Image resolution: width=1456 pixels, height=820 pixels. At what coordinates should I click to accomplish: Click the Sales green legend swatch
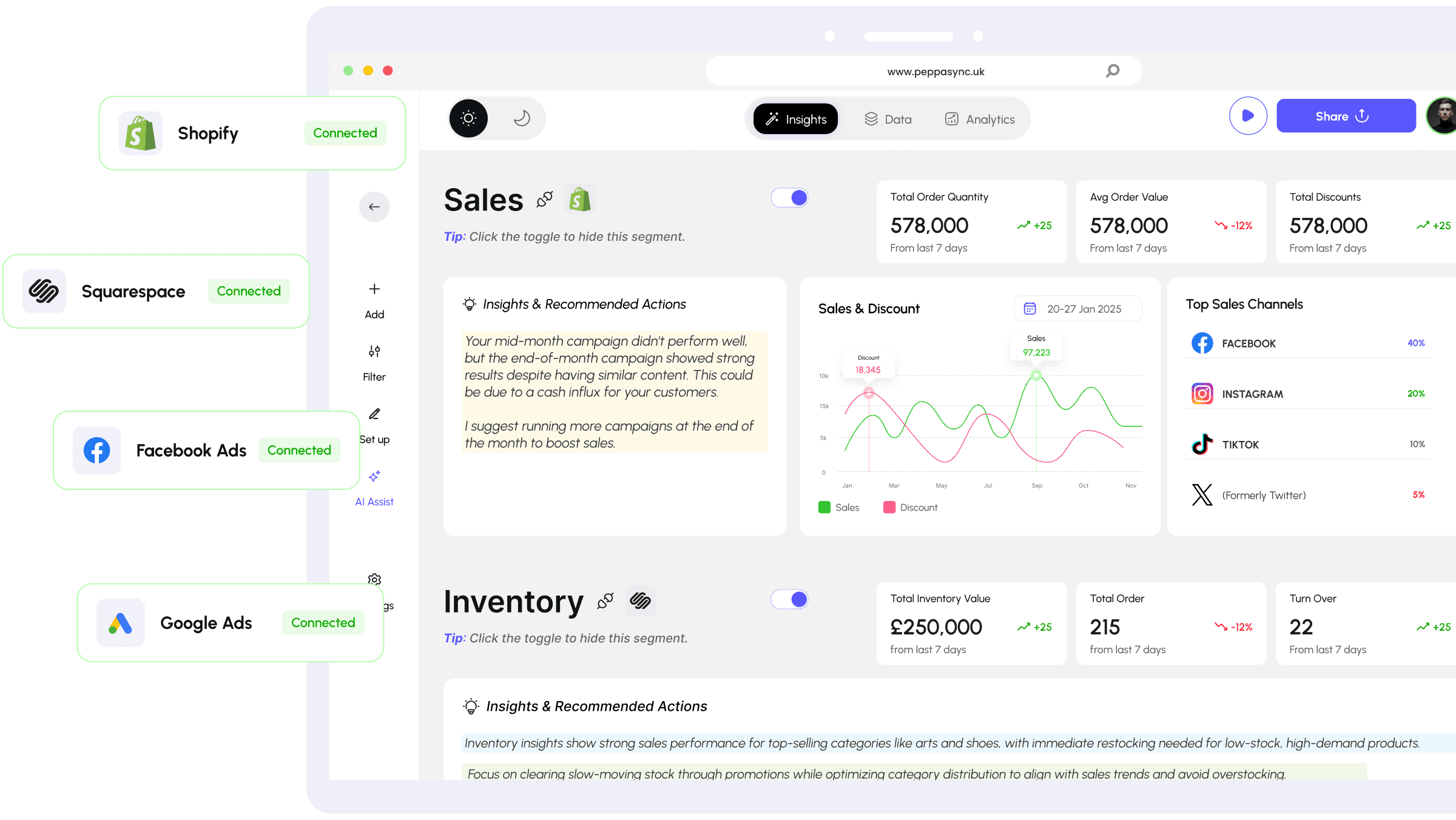tap(824, 507)
